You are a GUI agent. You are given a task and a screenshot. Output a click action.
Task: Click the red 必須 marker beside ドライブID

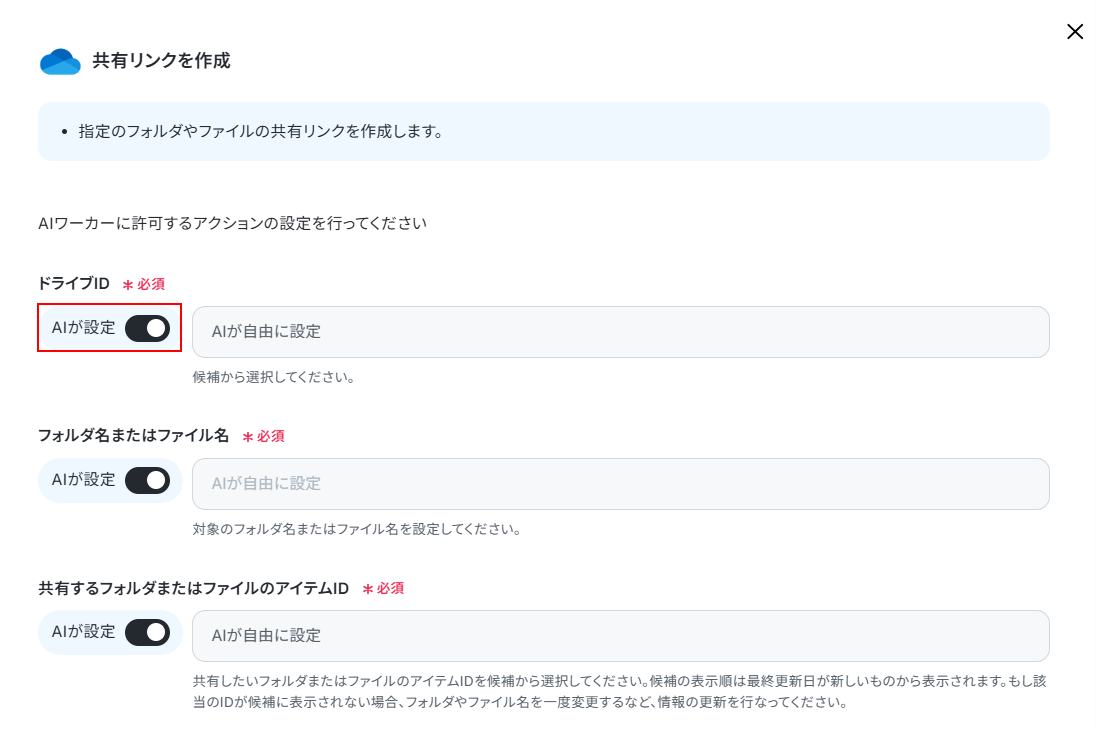click(x=144, y=284)
